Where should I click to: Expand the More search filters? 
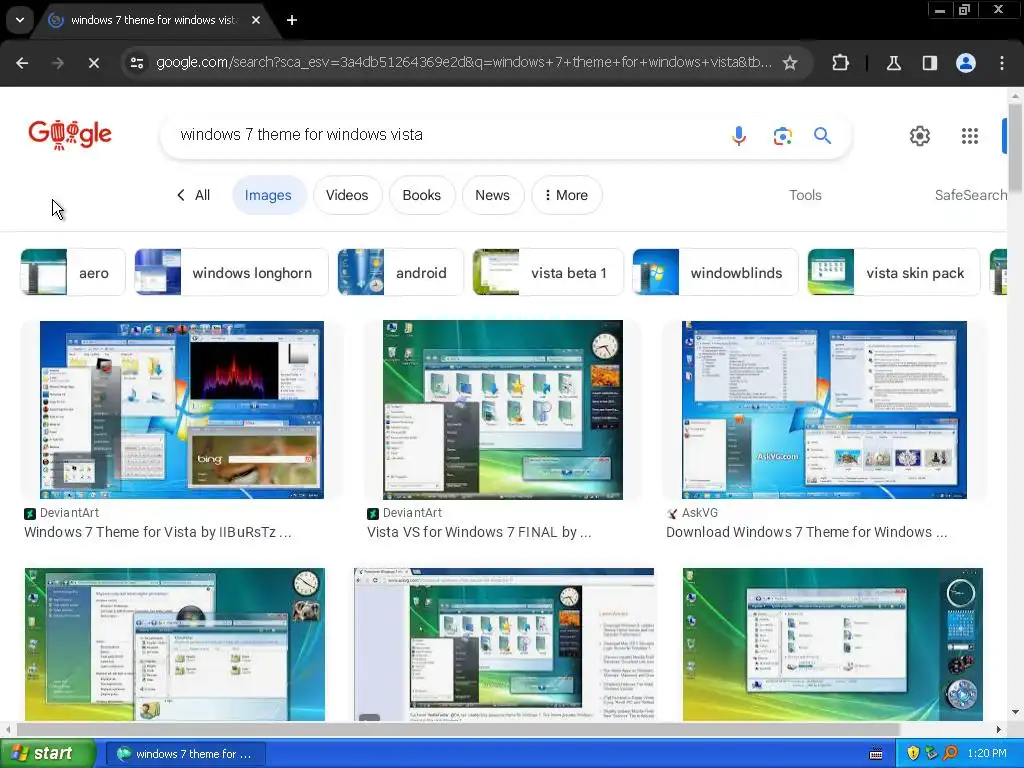coord(566,195)
